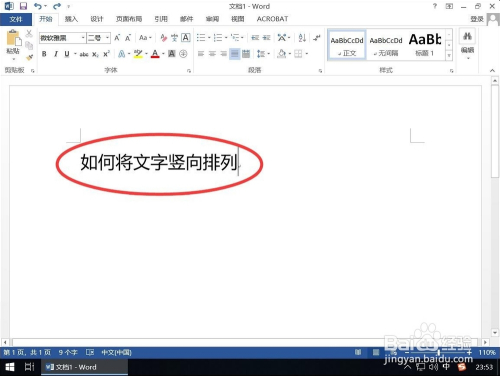Viewport: 500px width, 376px height.
Task: Switch to the Insert ribbon tab
Action: pyautogui.click(x=71, y=19)
